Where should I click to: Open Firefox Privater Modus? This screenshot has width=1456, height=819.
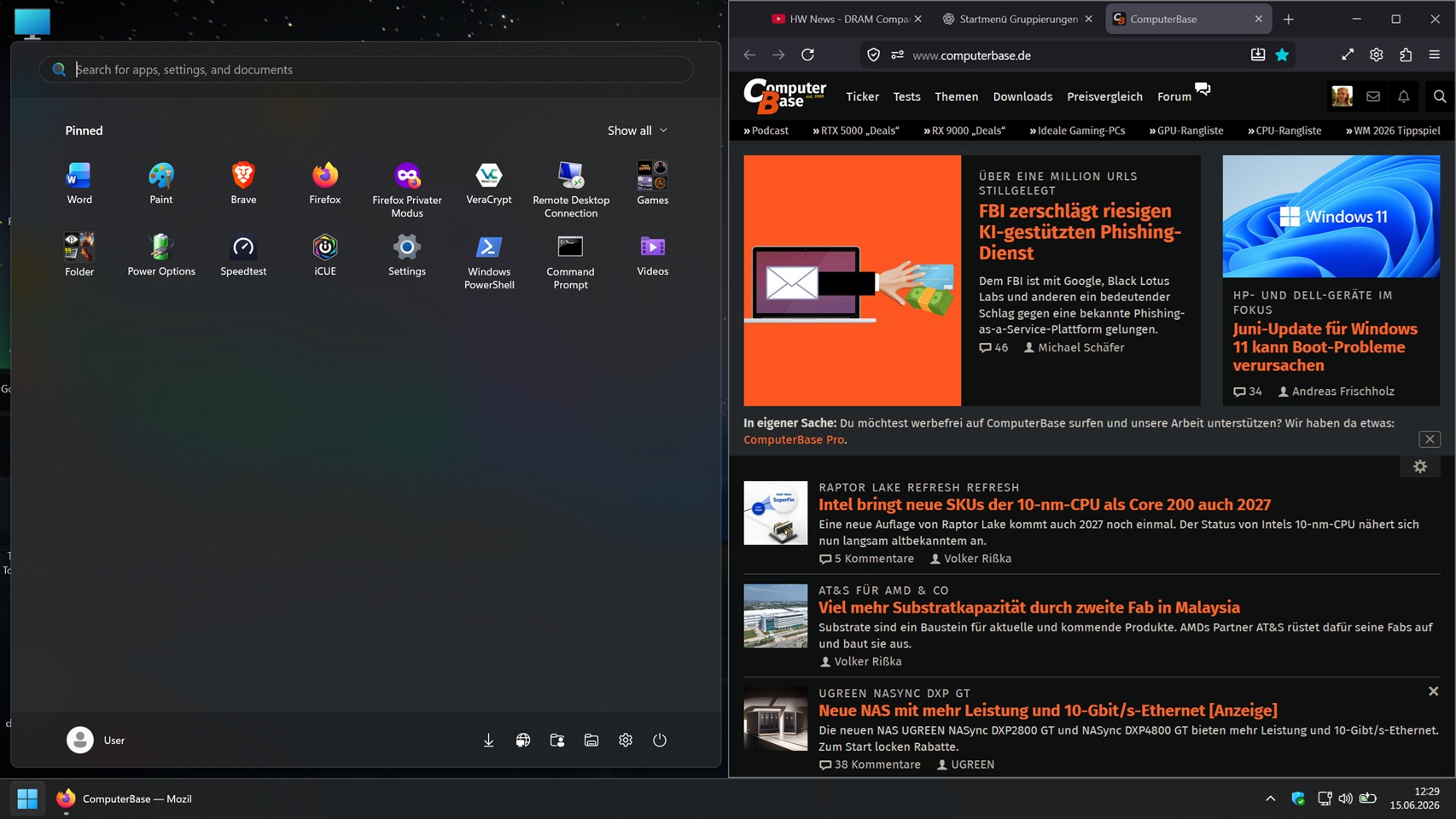[407, 189]
